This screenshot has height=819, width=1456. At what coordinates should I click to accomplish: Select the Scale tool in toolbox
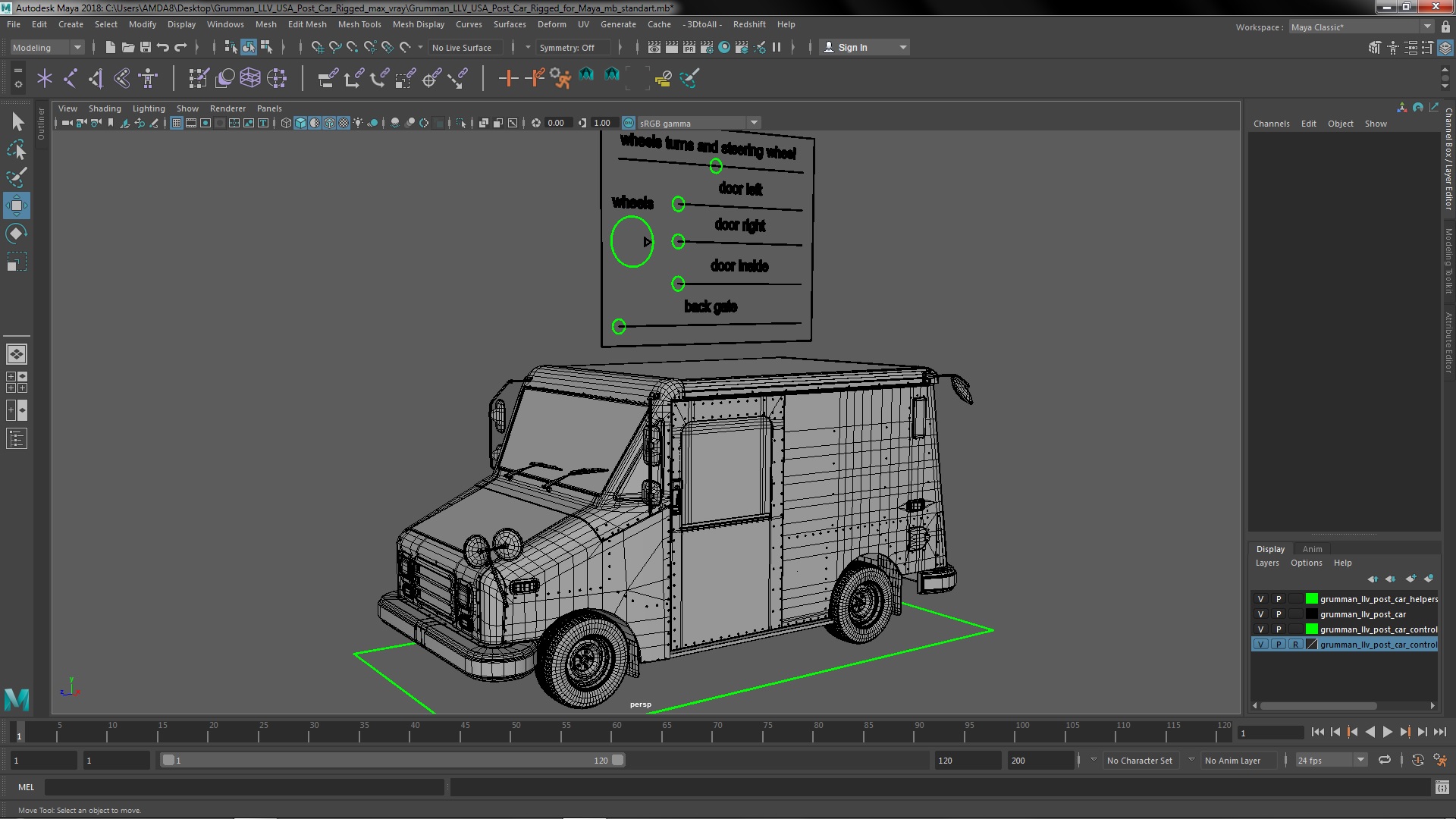click(x=17, y=262)
